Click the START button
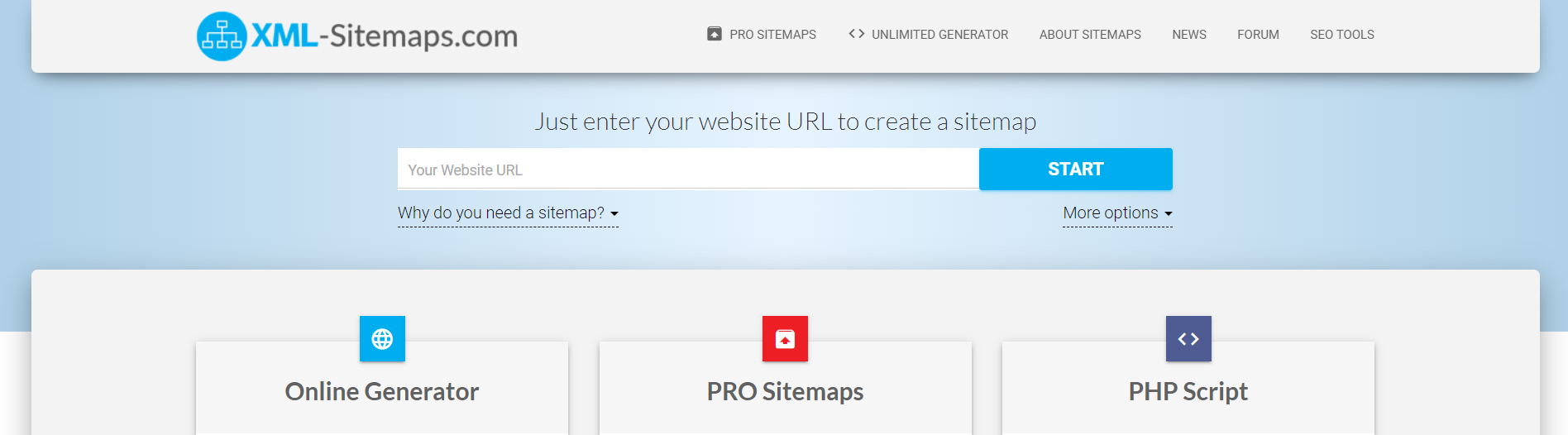 (1076, 169)
